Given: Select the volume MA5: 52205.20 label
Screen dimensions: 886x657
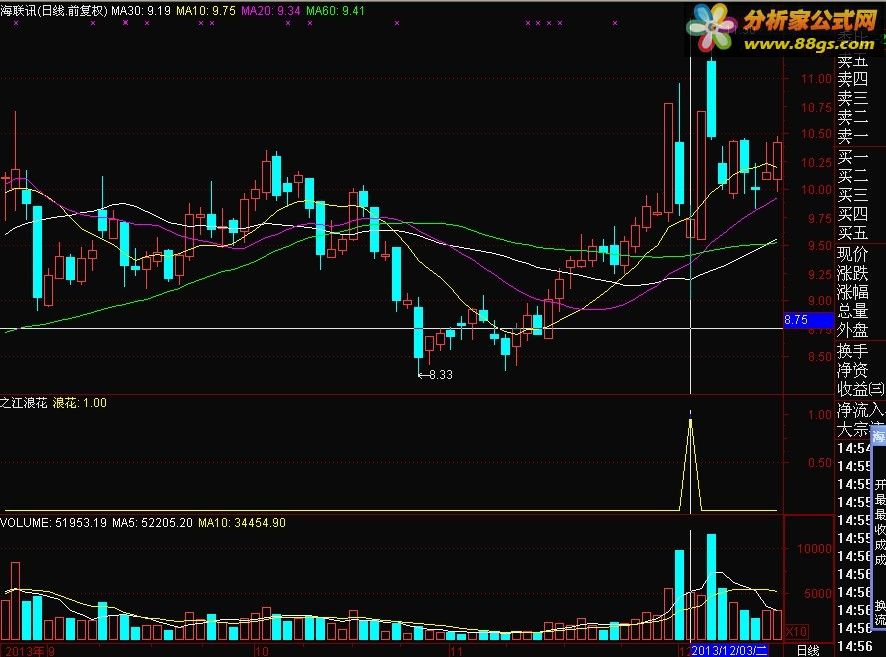Looking at the screenshot, I should click(152, 523).
